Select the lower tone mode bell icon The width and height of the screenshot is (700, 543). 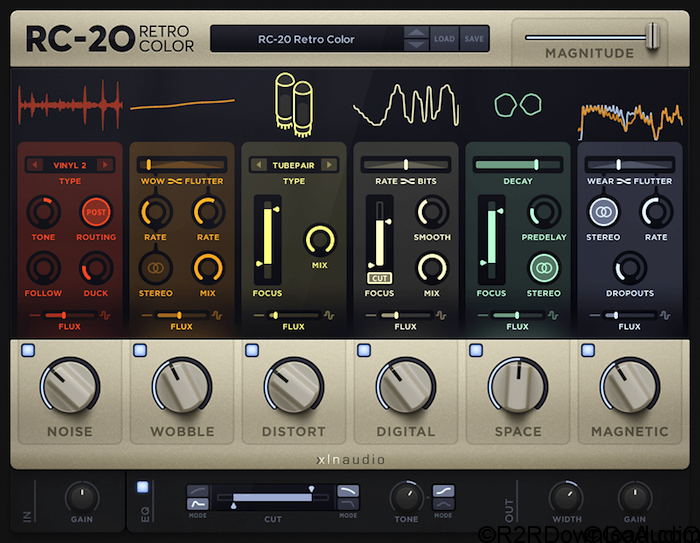[443, 504]
